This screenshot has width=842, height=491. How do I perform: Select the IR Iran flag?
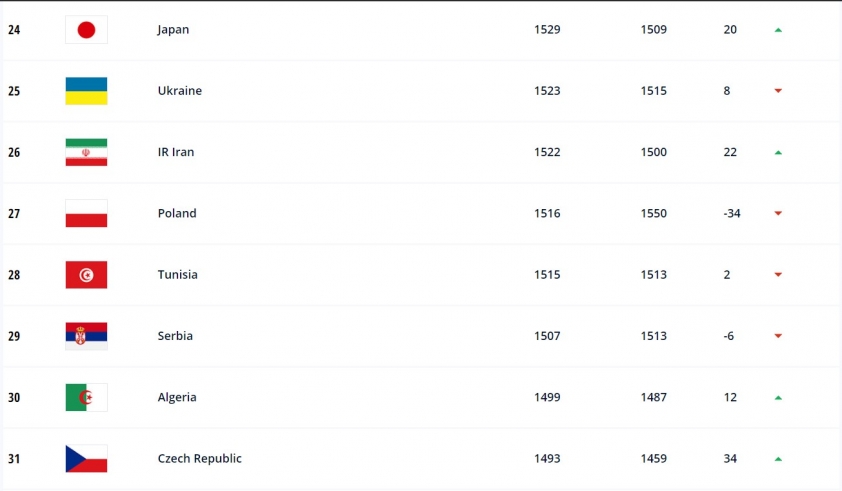pos(86,152)
